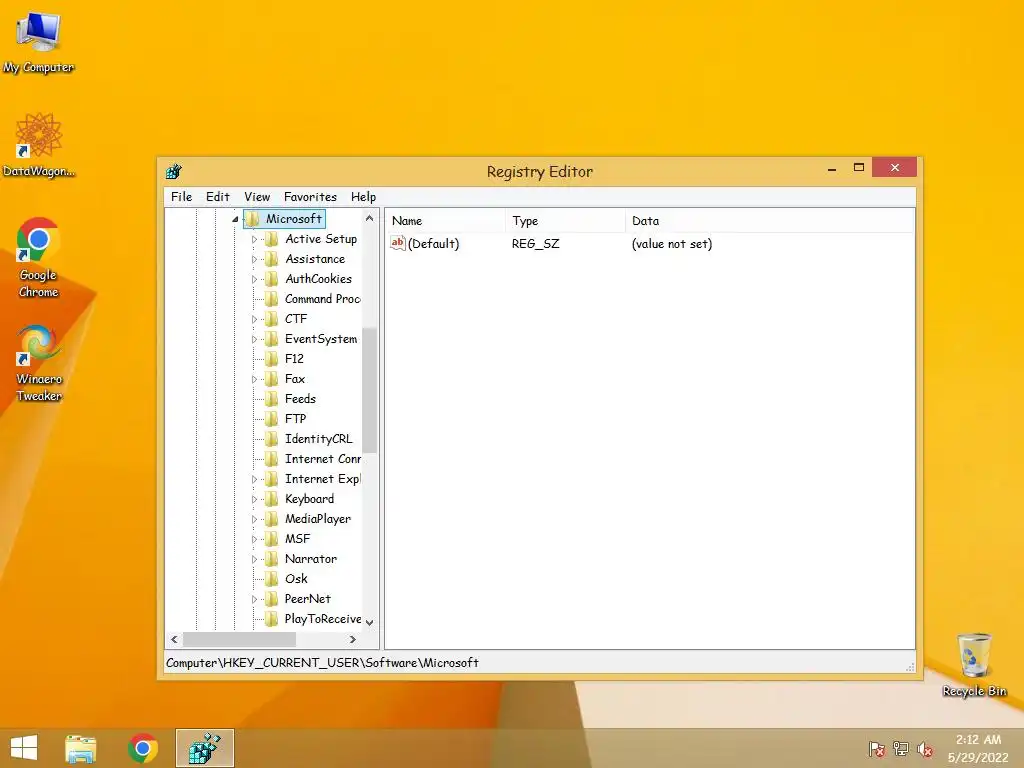Click the EventSystem folder icon
Screen dimensions: 1024x768
272,339
